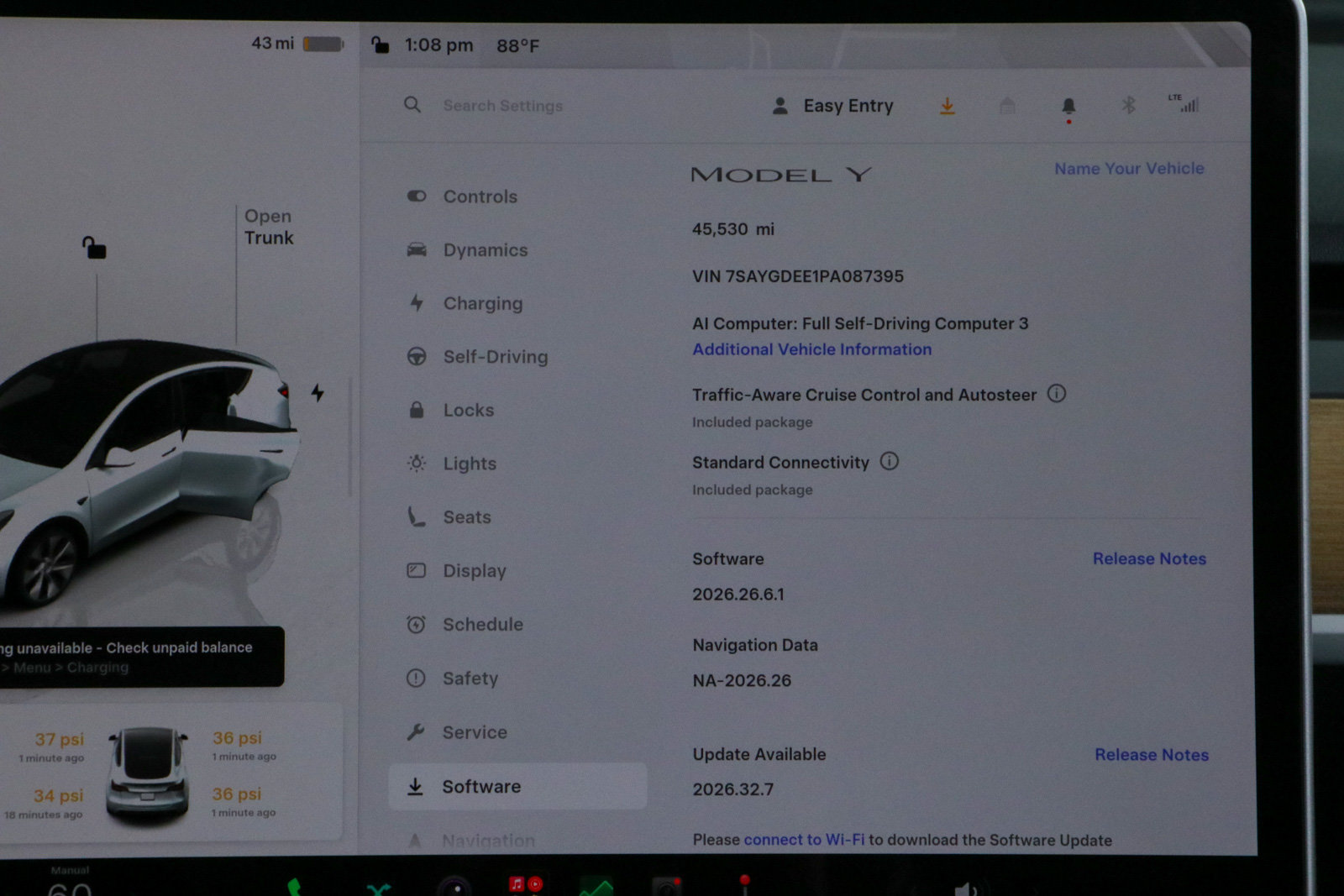The height and width of the screenshot is (896, 1344).
Task: Tap the battery range indicator
Action: (x=297, y=43)
